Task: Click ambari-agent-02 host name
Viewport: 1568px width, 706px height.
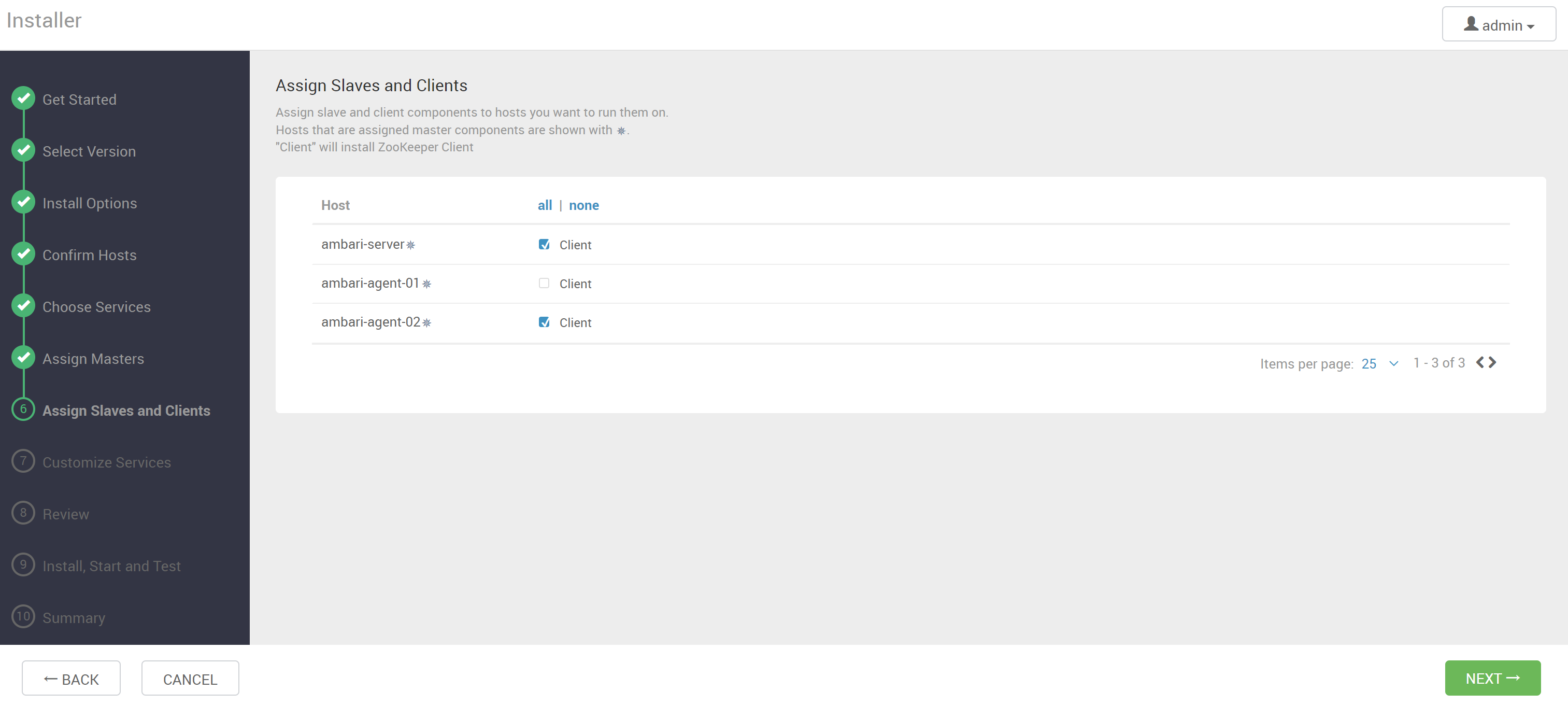Action: click(370, 322)
